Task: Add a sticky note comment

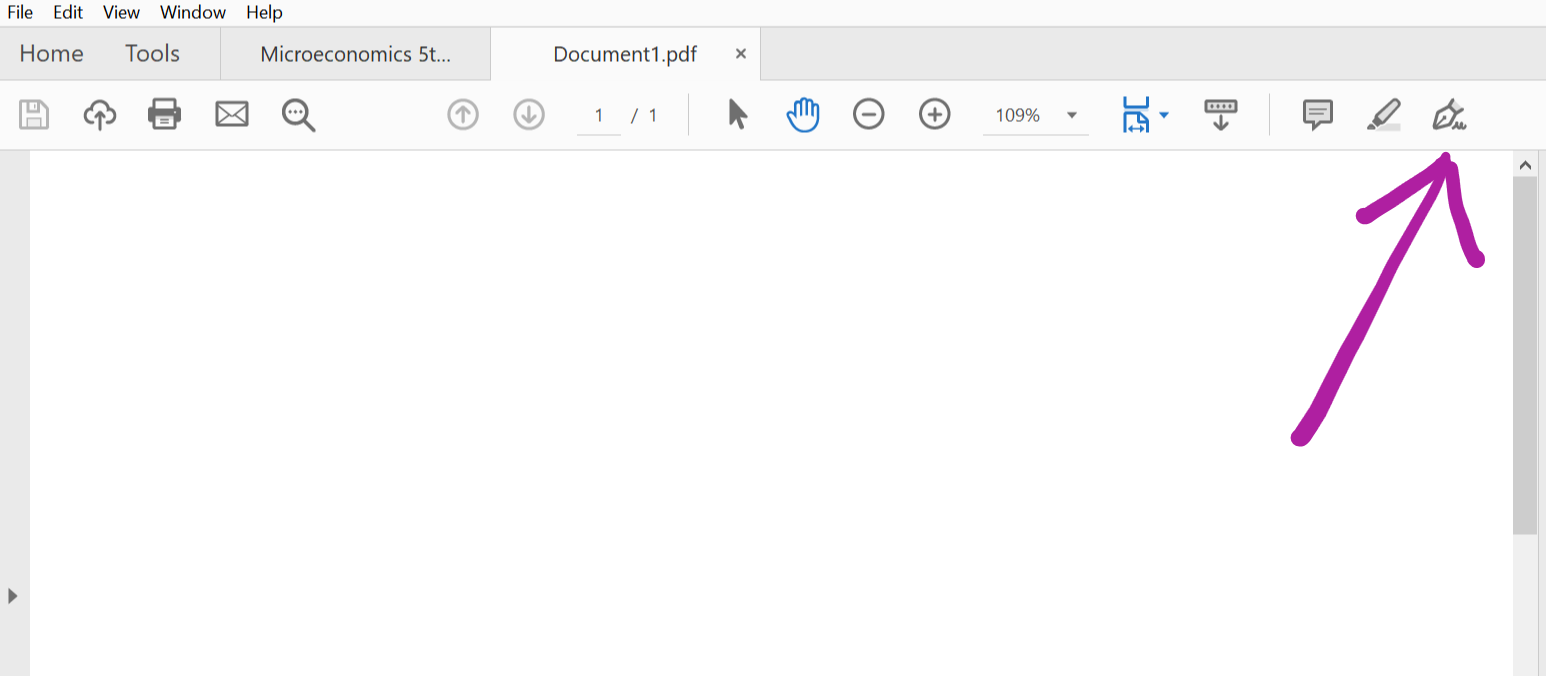Action: point(1318,114)
